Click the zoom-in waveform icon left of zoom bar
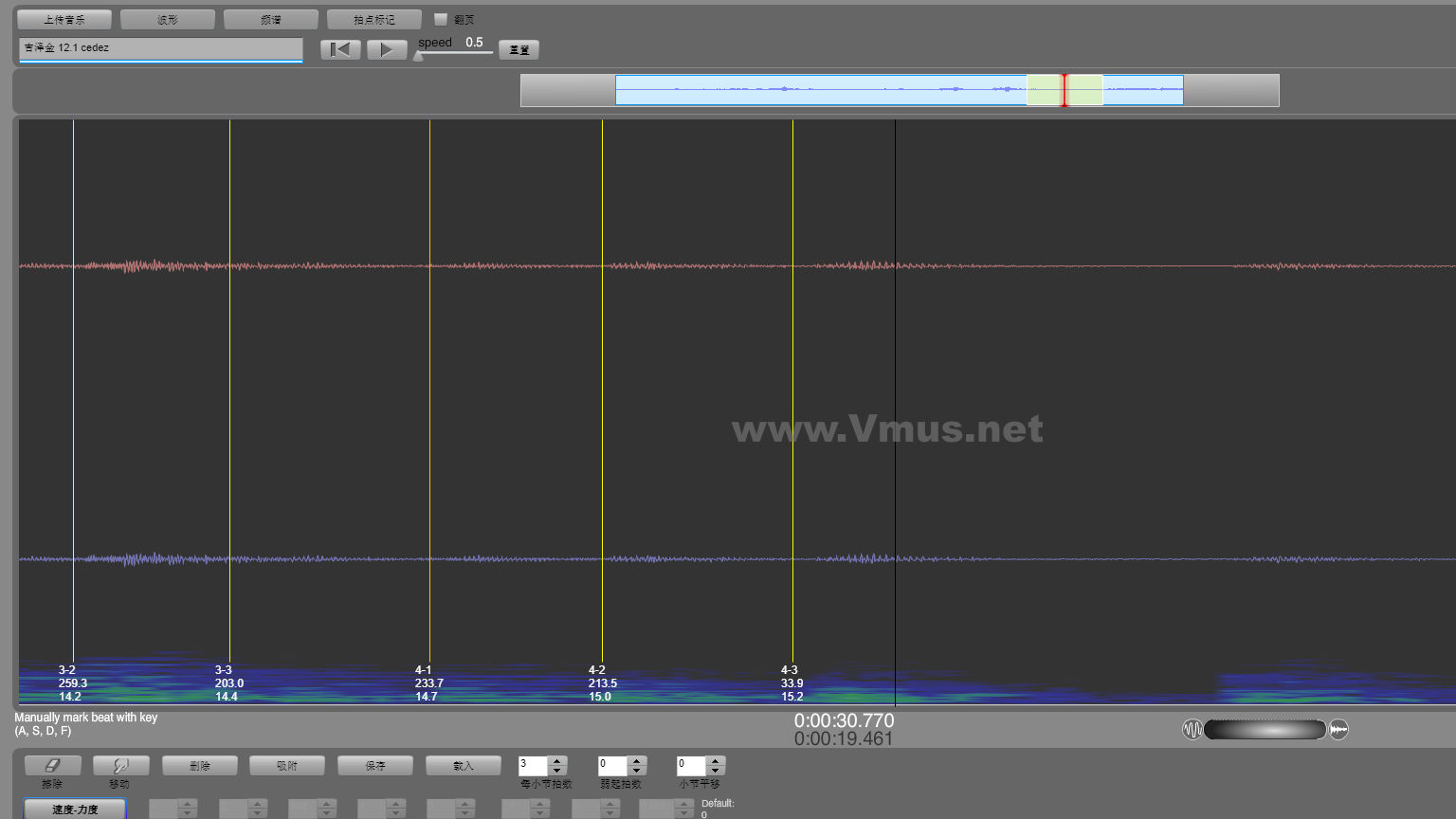Screen dimensions: 1456x819 click(1192, 729)
